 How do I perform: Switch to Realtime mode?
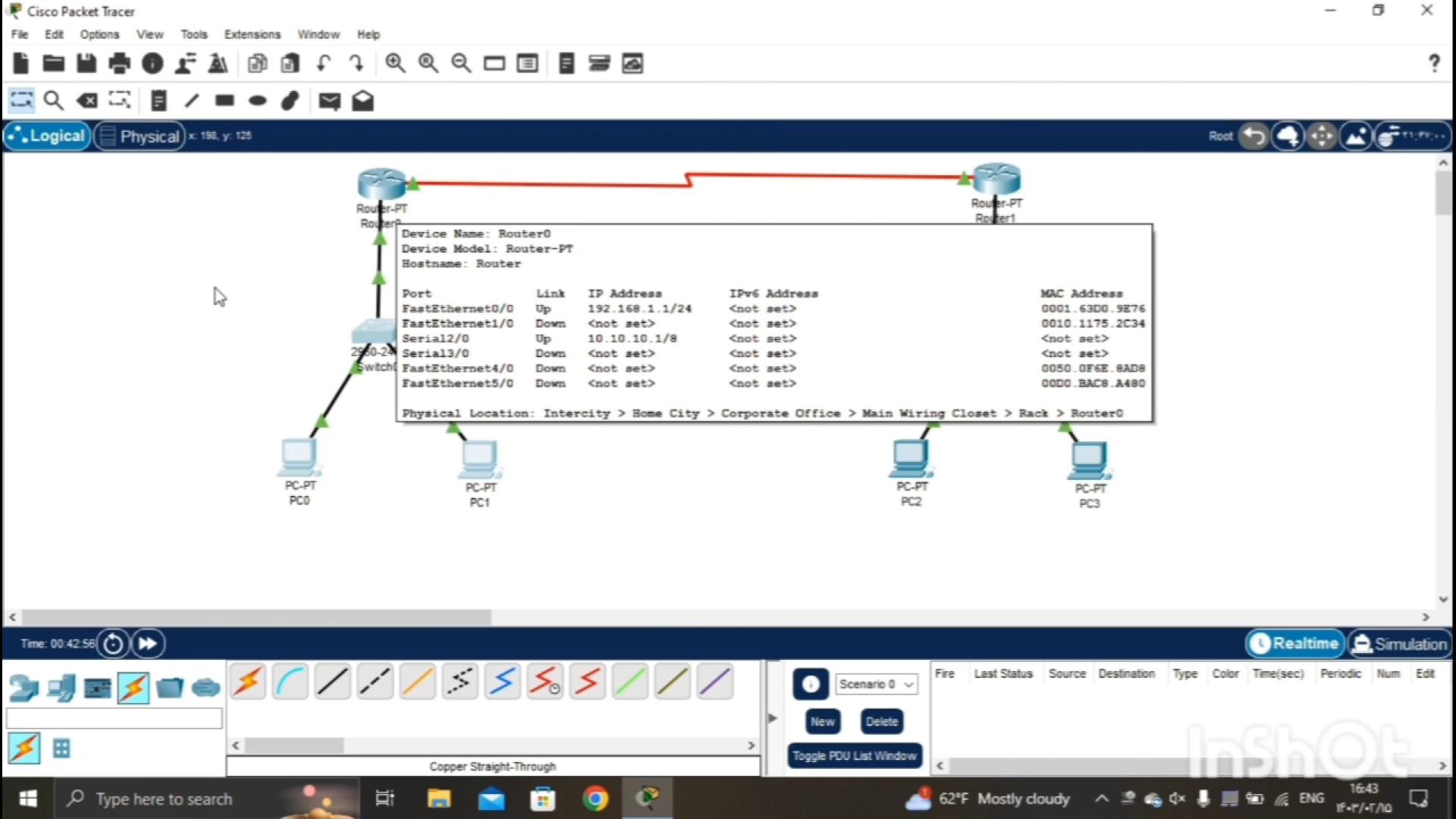point(1295,644)
